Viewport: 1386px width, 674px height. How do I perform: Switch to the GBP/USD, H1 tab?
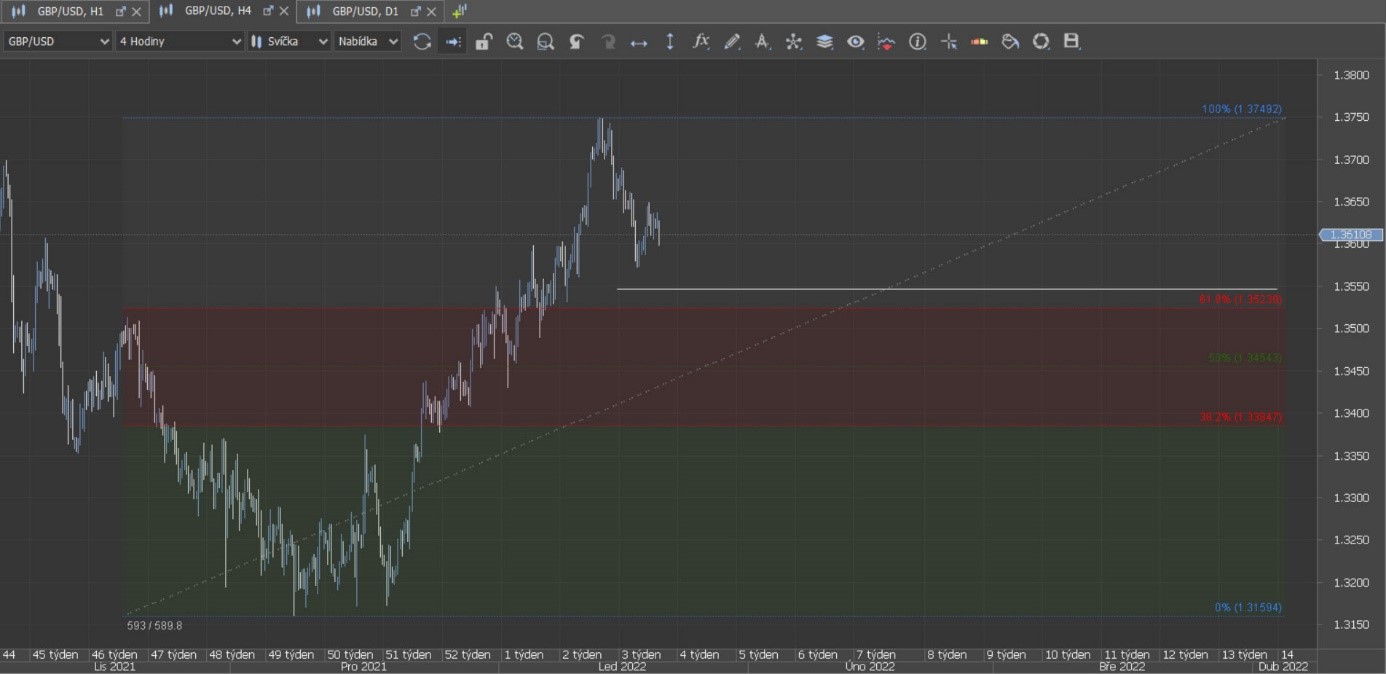(x=70, y=11)
